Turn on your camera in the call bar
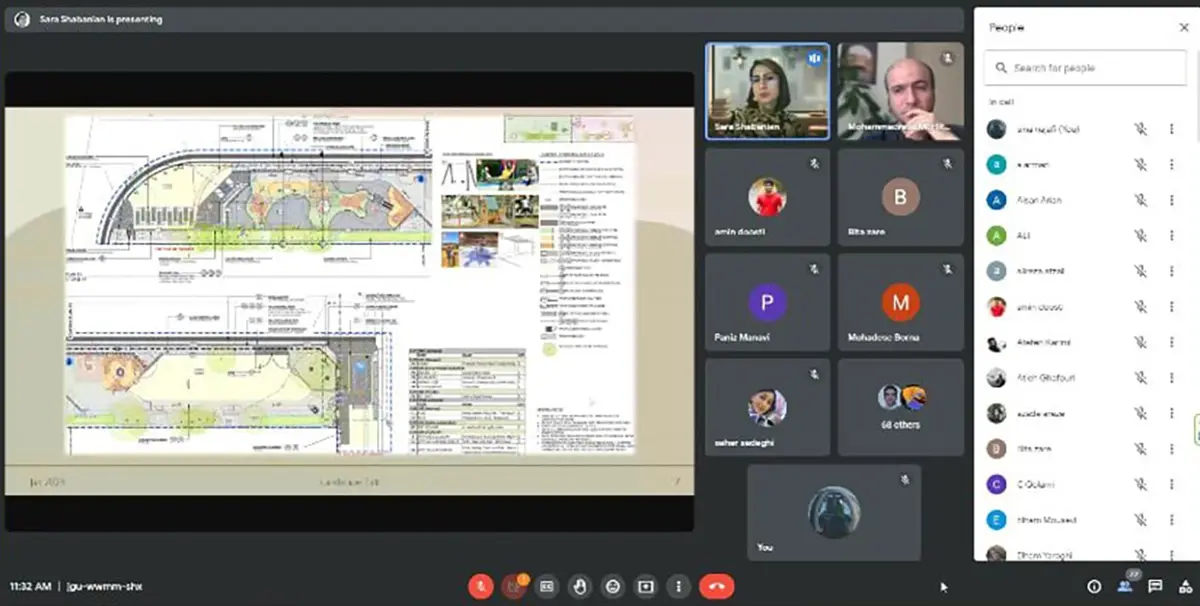Viewport: 1200px width, 606px height. point(514,586)
